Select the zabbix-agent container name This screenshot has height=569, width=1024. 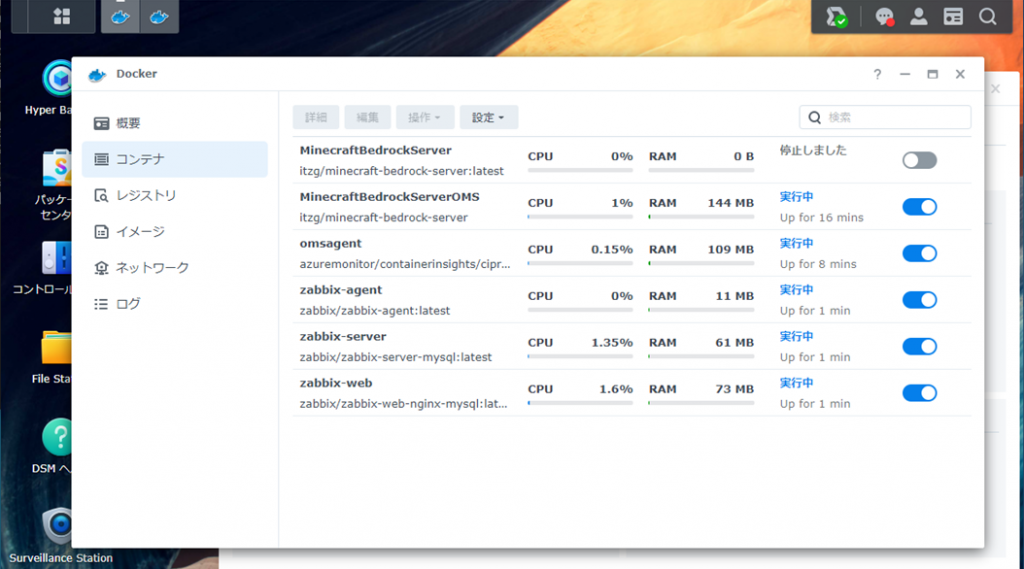click(341, 290)
